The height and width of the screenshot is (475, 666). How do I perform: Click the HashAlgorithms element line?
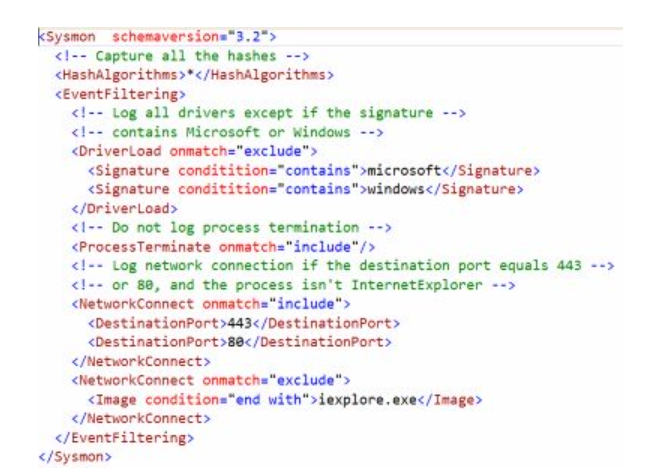coord(195,75)
